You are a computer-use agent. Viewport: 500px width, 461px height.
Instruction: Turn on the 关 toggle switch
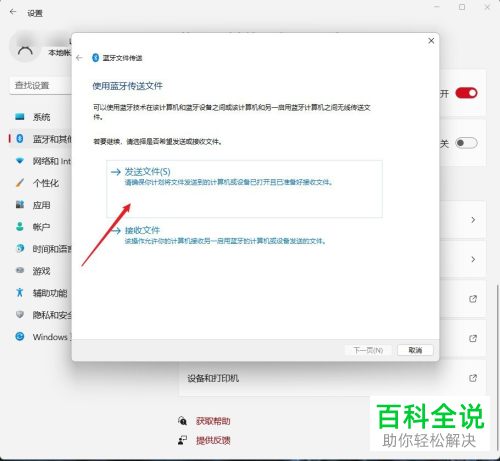pyautogui.click(x=466, y=143)
